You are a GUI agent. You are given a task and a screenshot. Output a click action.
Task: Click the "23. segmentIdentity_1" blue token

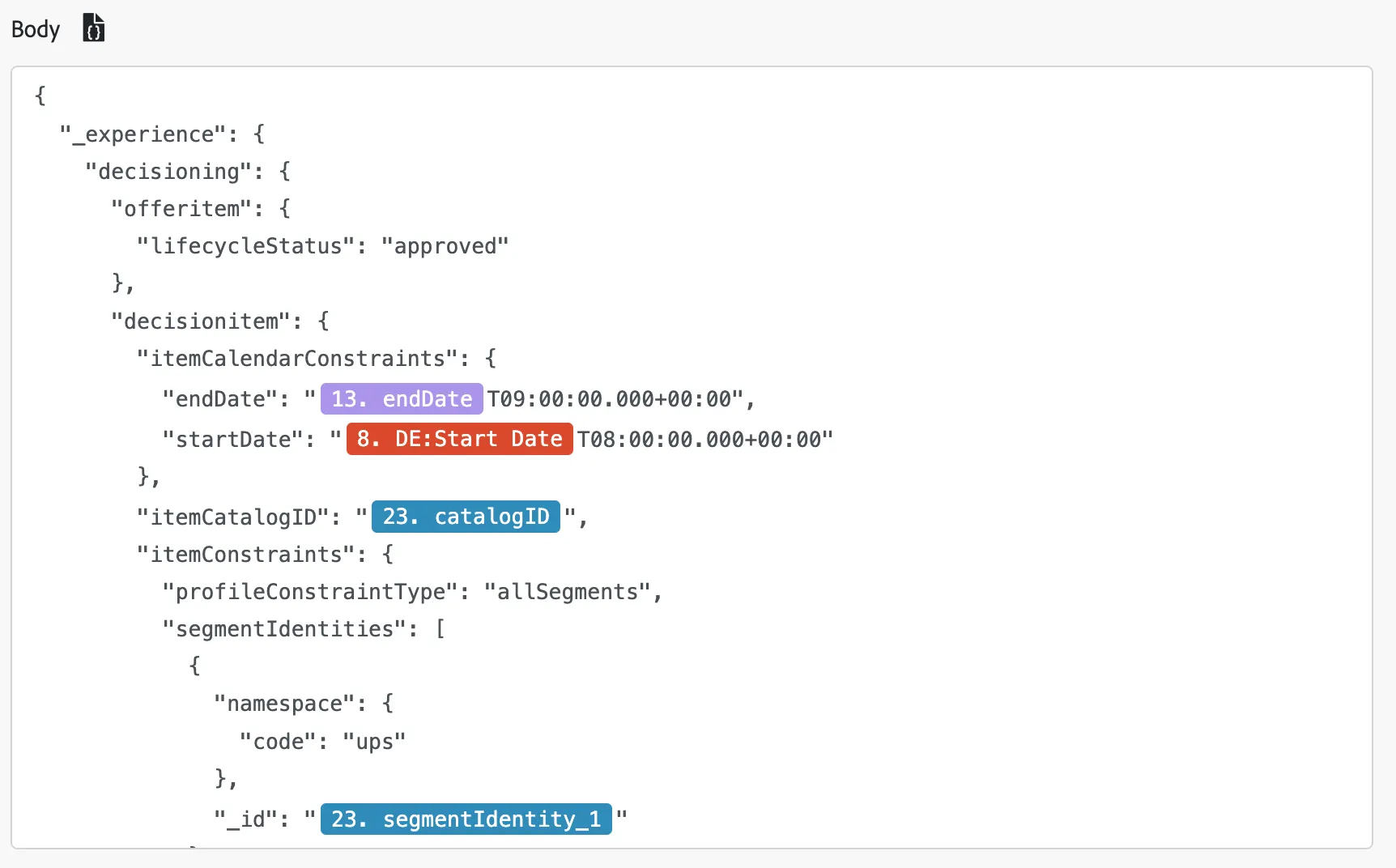click(x=466, y=819)
